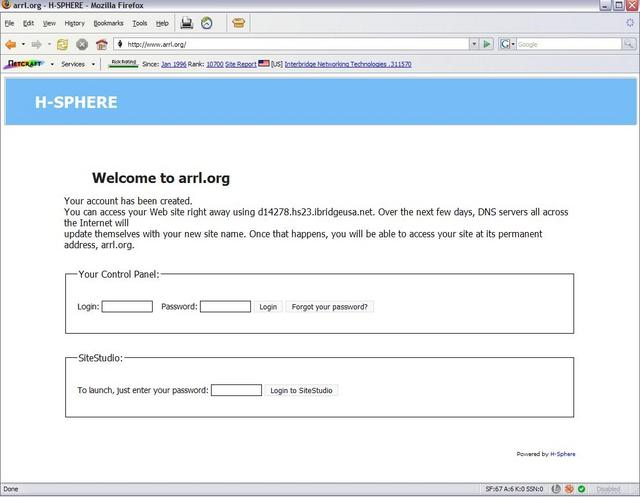Open the search engine chooser dropdown

513,44
